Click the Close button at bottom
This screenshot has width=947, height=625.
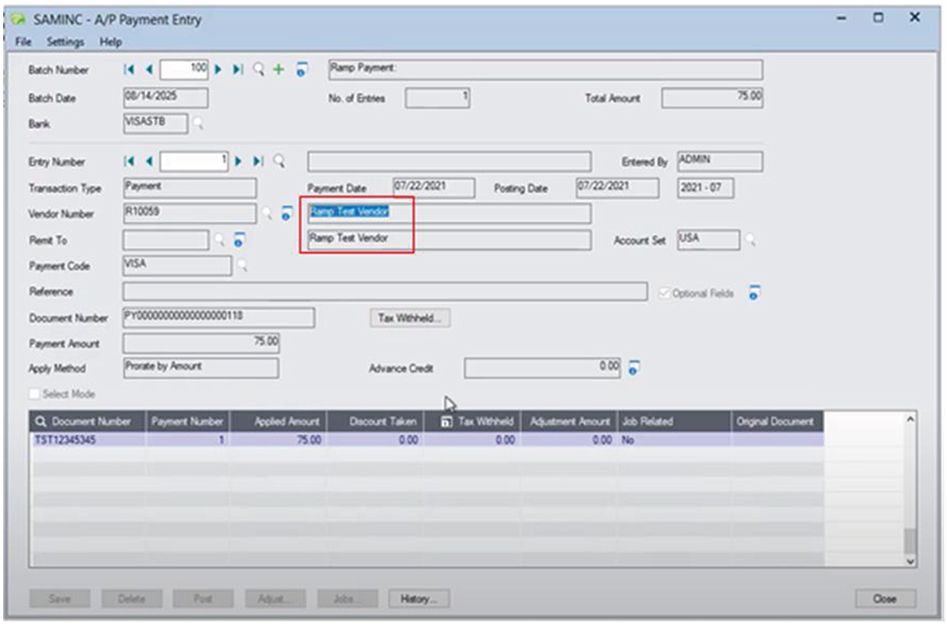pos(885,598)
